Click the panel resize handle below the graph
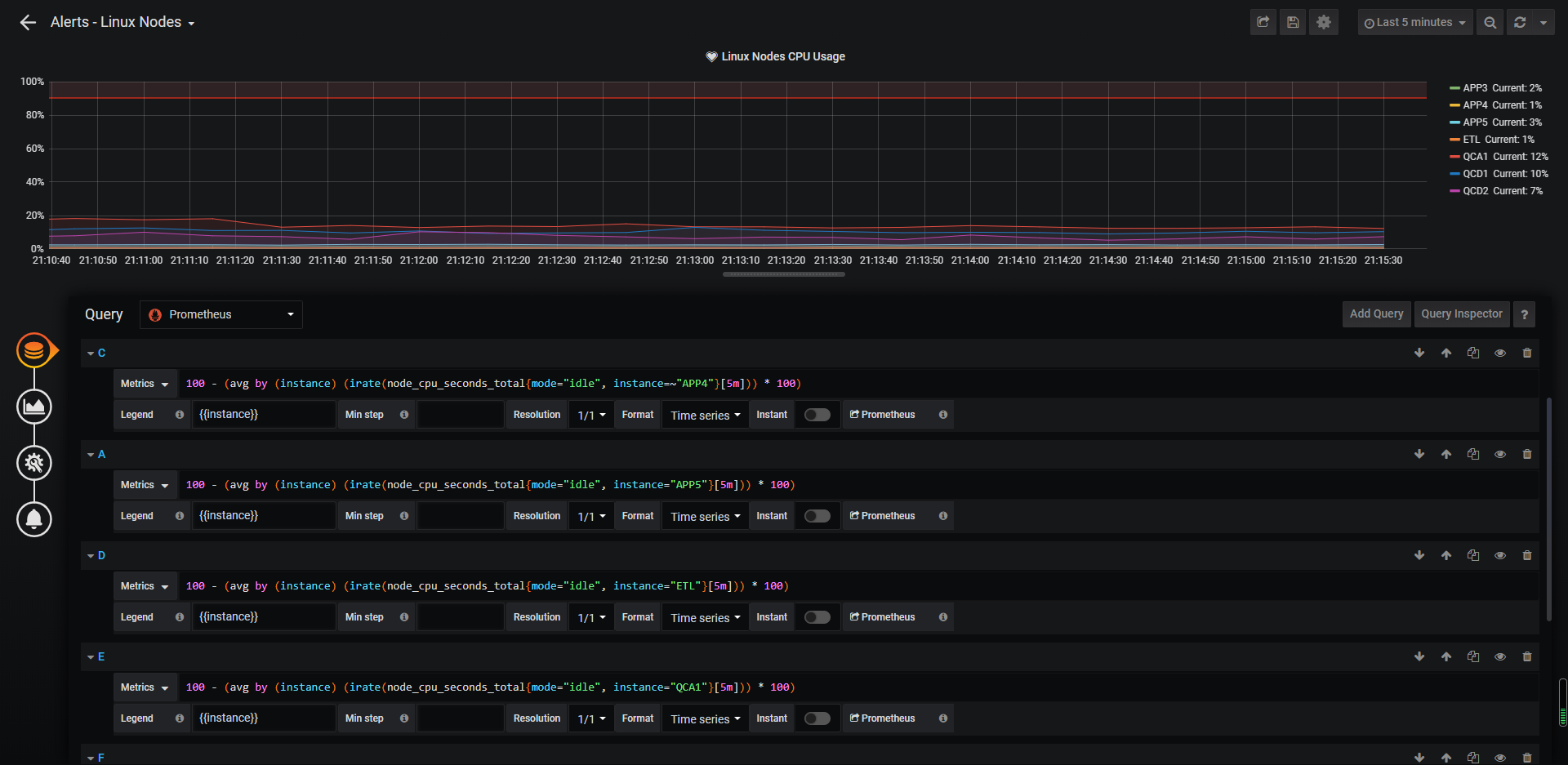 (x=784, y=274)
